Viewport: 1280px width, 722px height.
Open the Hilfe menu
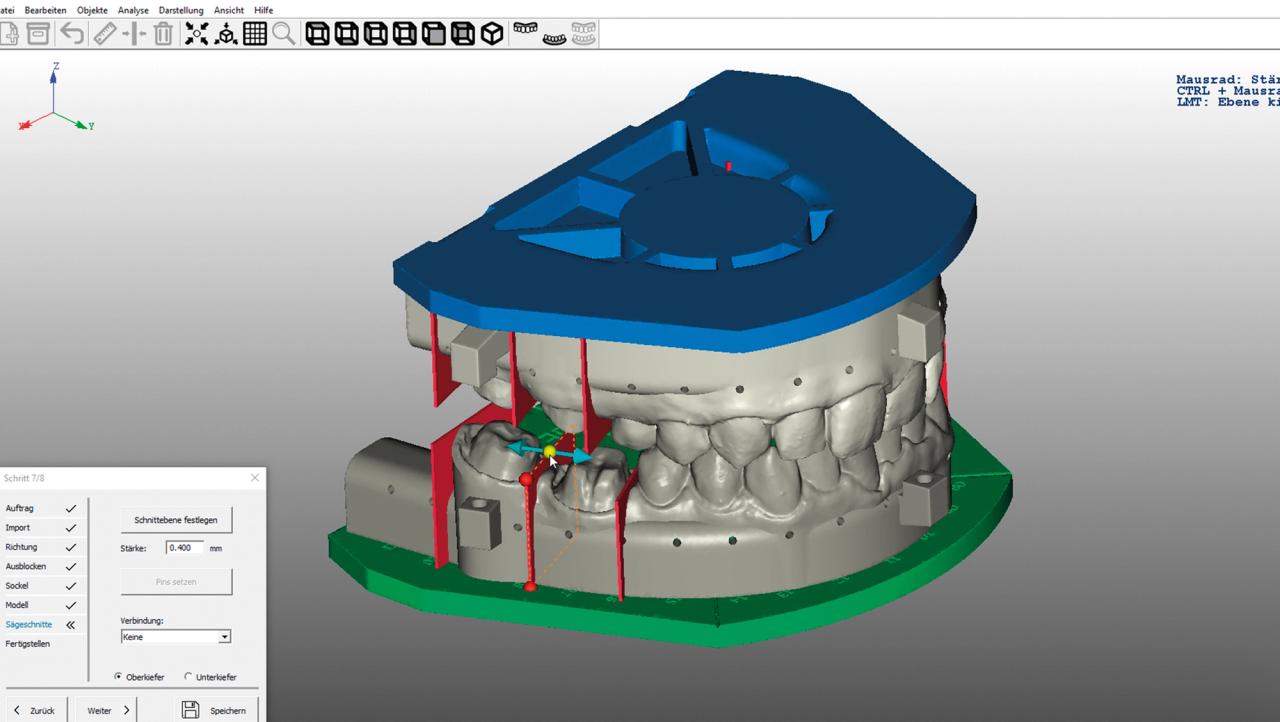(264, 10)
